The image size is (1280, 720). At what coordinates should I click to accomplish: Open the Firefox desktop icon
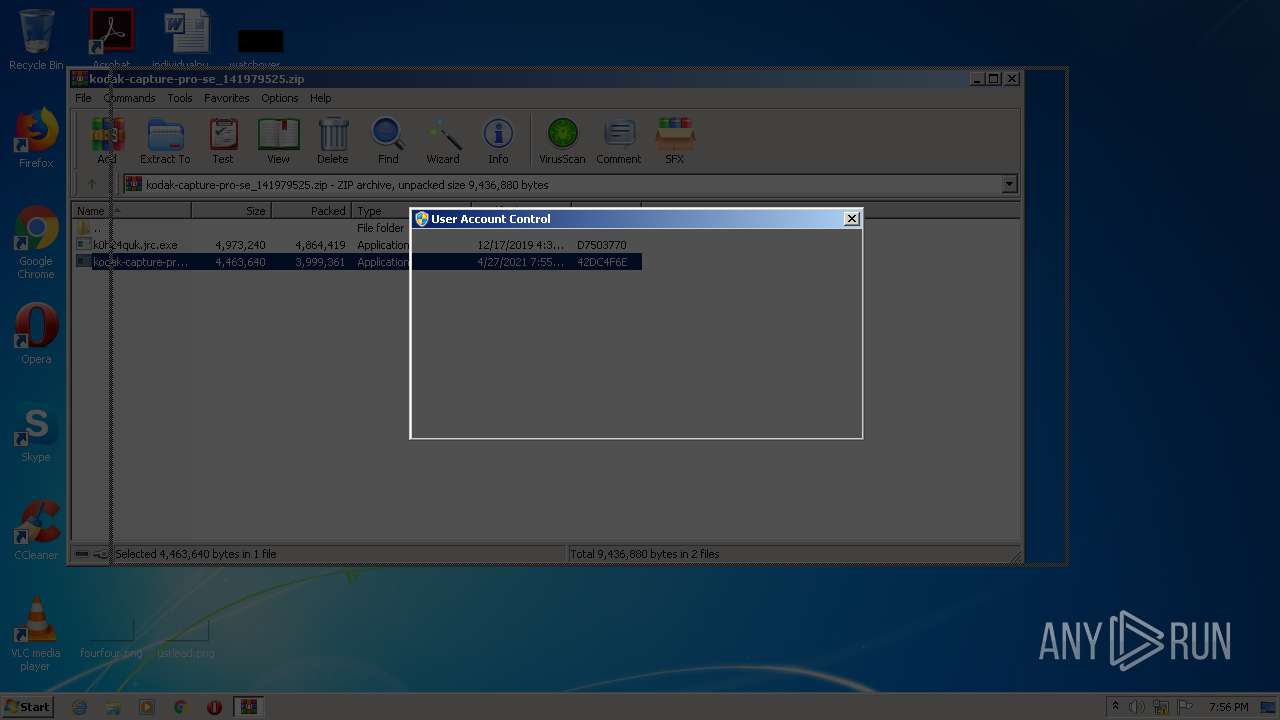pos(36,138)
